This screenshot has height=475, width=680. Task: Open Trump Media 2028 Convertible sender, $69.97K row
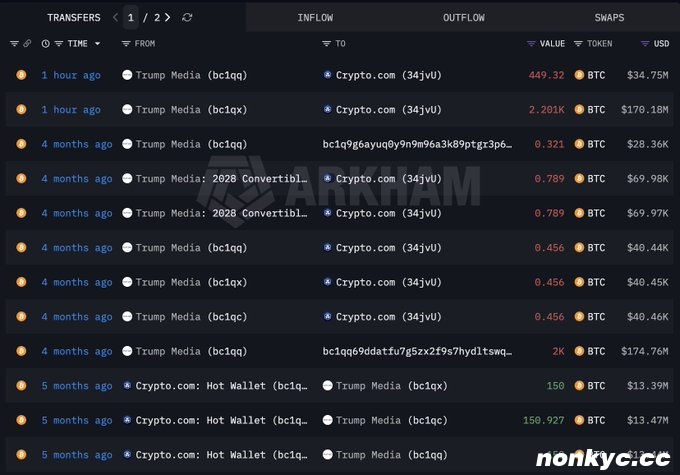point(221,213)
